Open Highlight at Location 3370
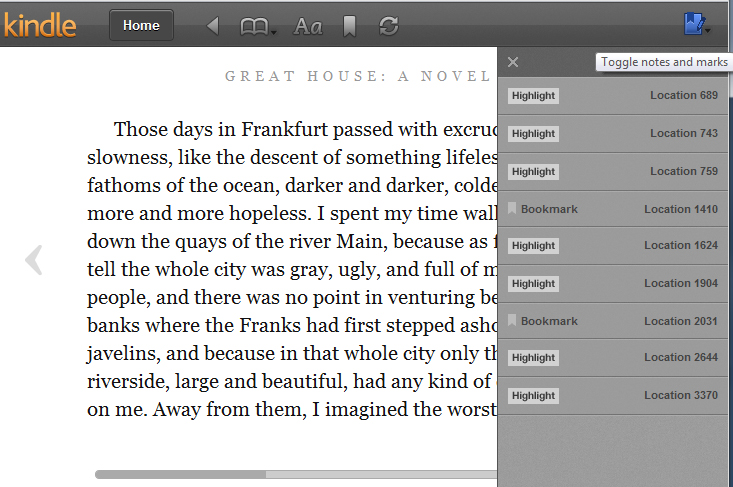Viewport: 733px width, 487px height. [613, 395]
